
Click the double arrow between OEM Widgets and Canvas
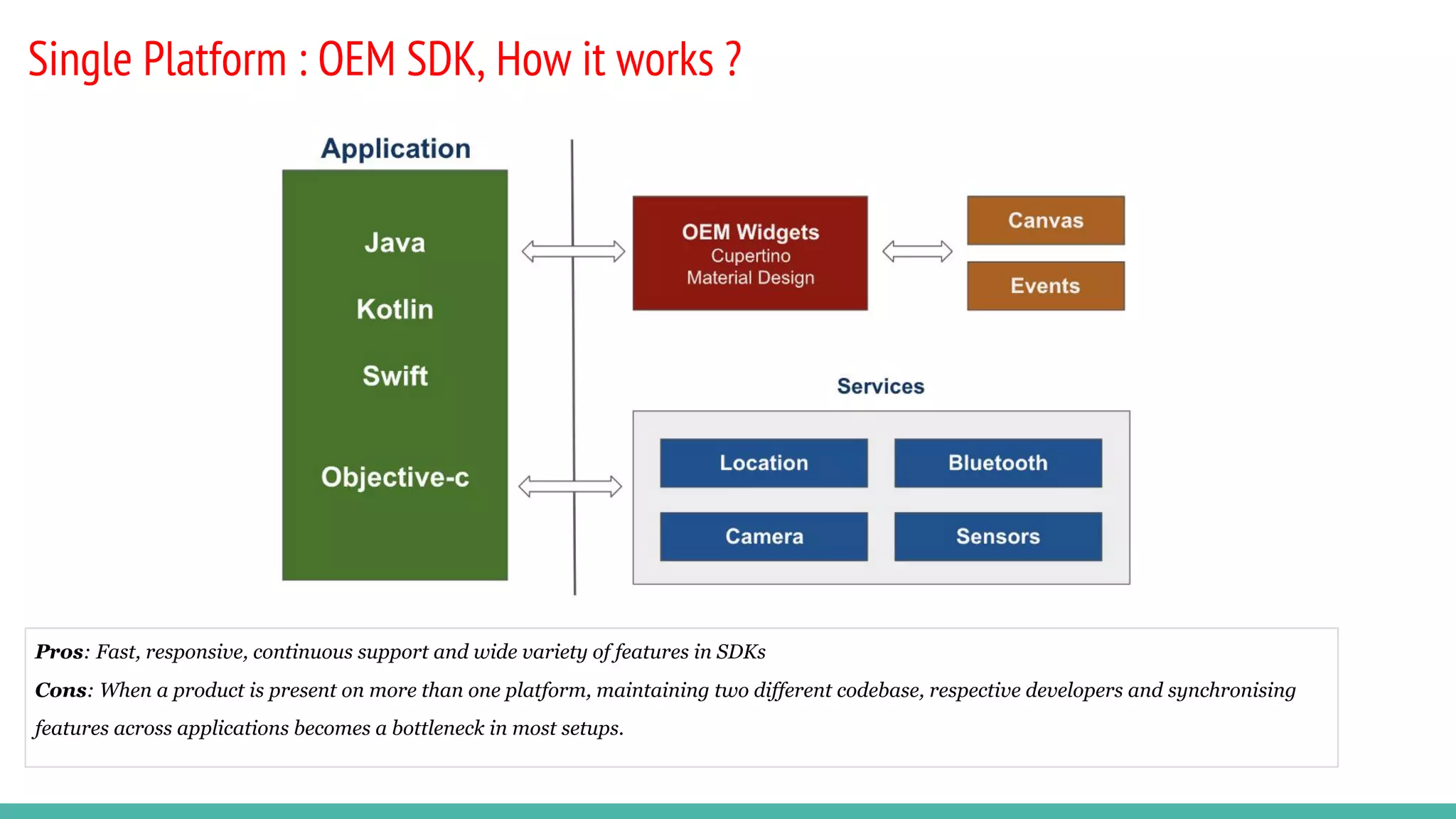(x=917, y=251)
